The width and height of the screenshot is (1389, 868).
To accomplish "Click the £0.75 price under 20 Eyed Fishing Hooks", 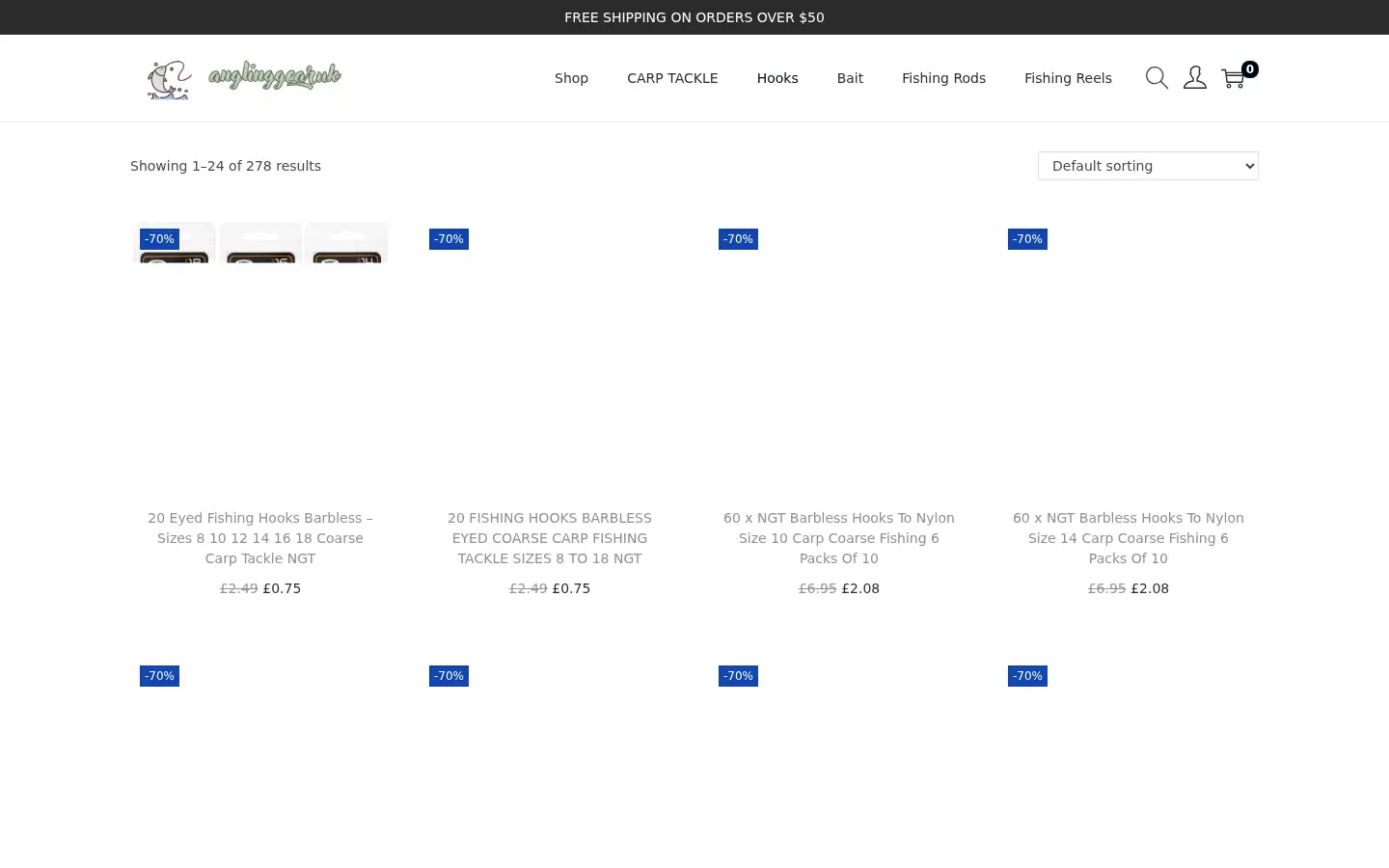I will point(282,588).
